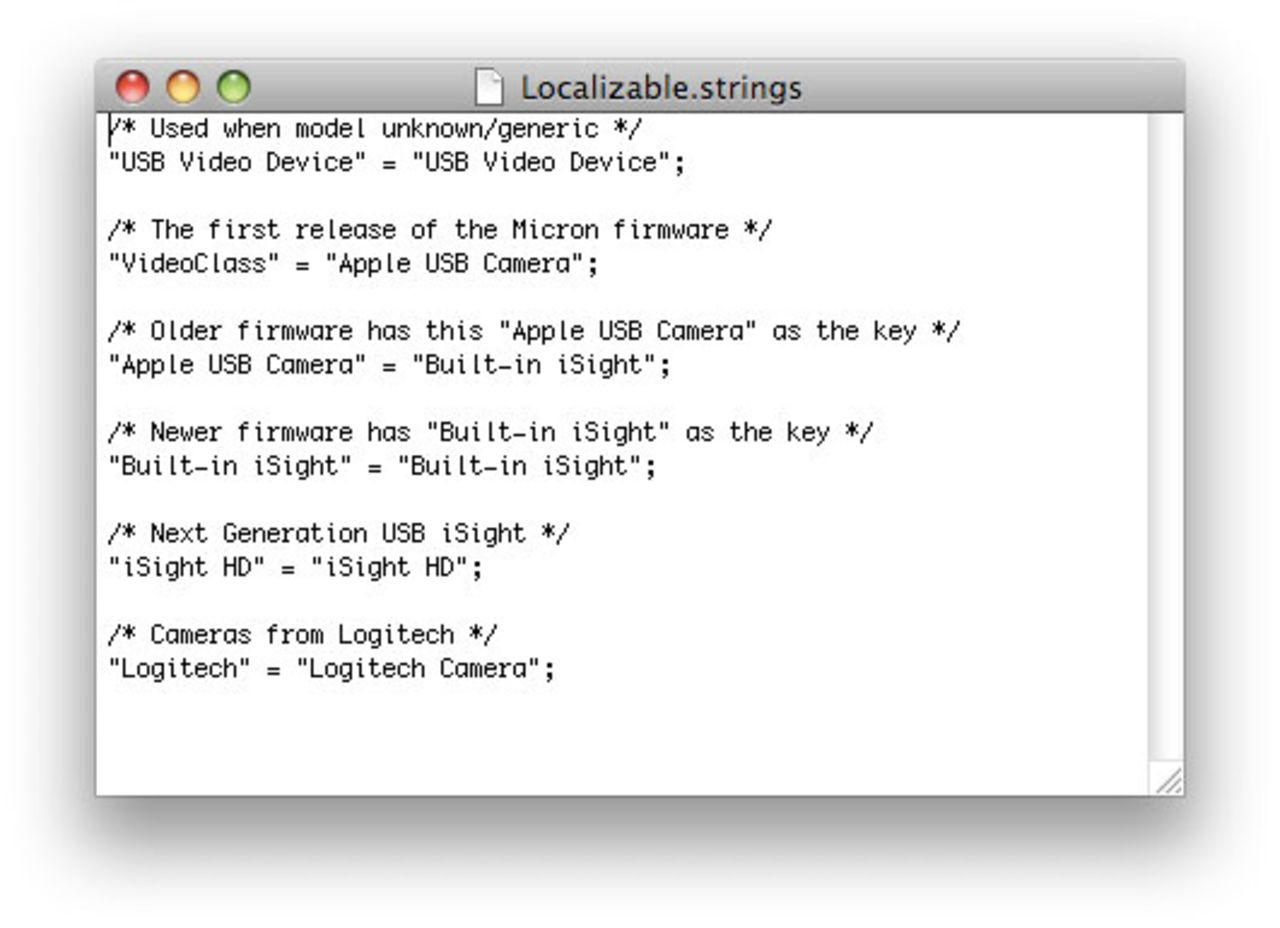Close the Localizable.strings window
The height and width of the screenshot is (928, 1280).
coord(132,87)
